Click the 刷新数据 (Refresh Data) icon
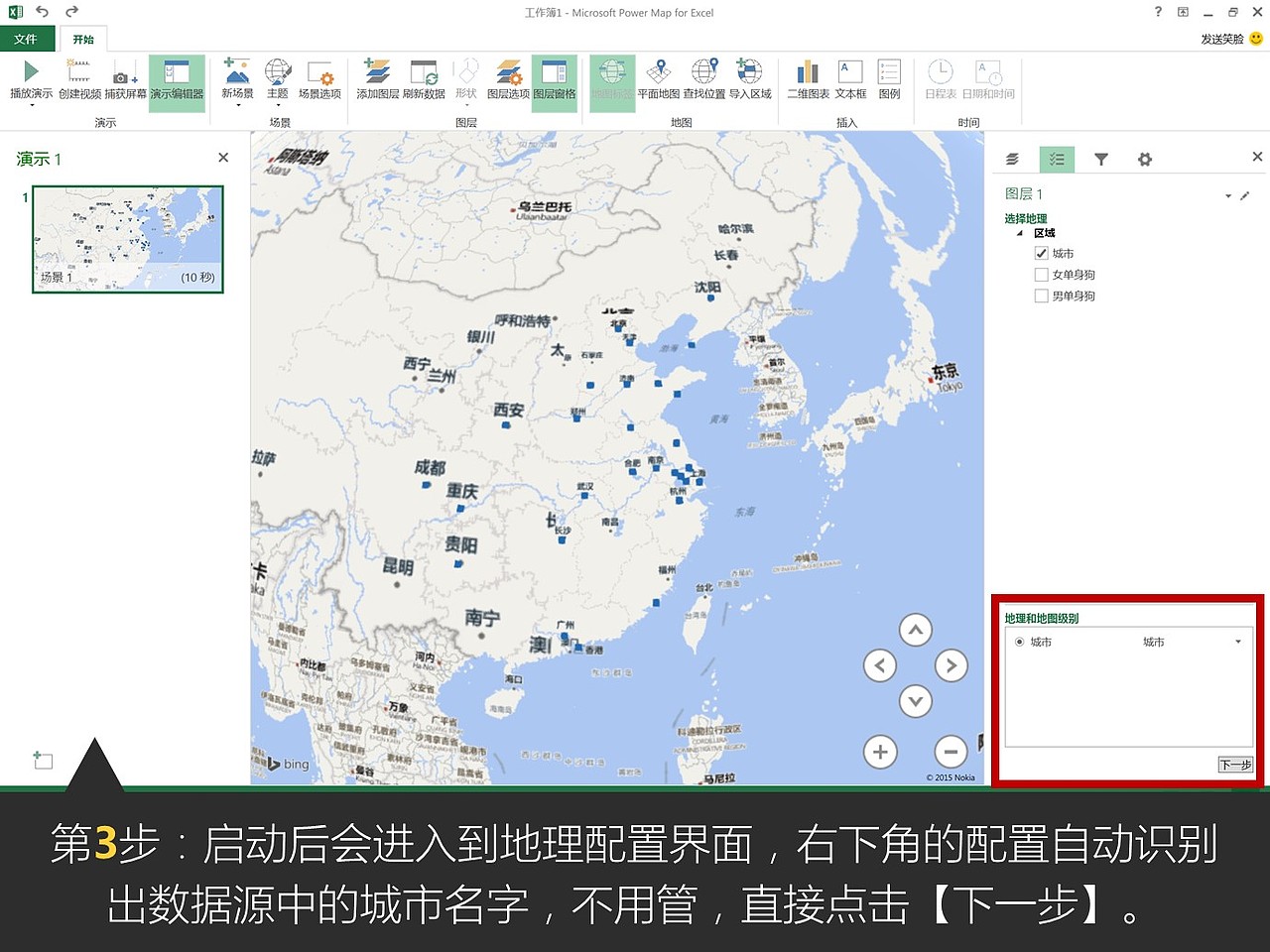This screenshot has width=1270, height=952. [x=422, y=79]
